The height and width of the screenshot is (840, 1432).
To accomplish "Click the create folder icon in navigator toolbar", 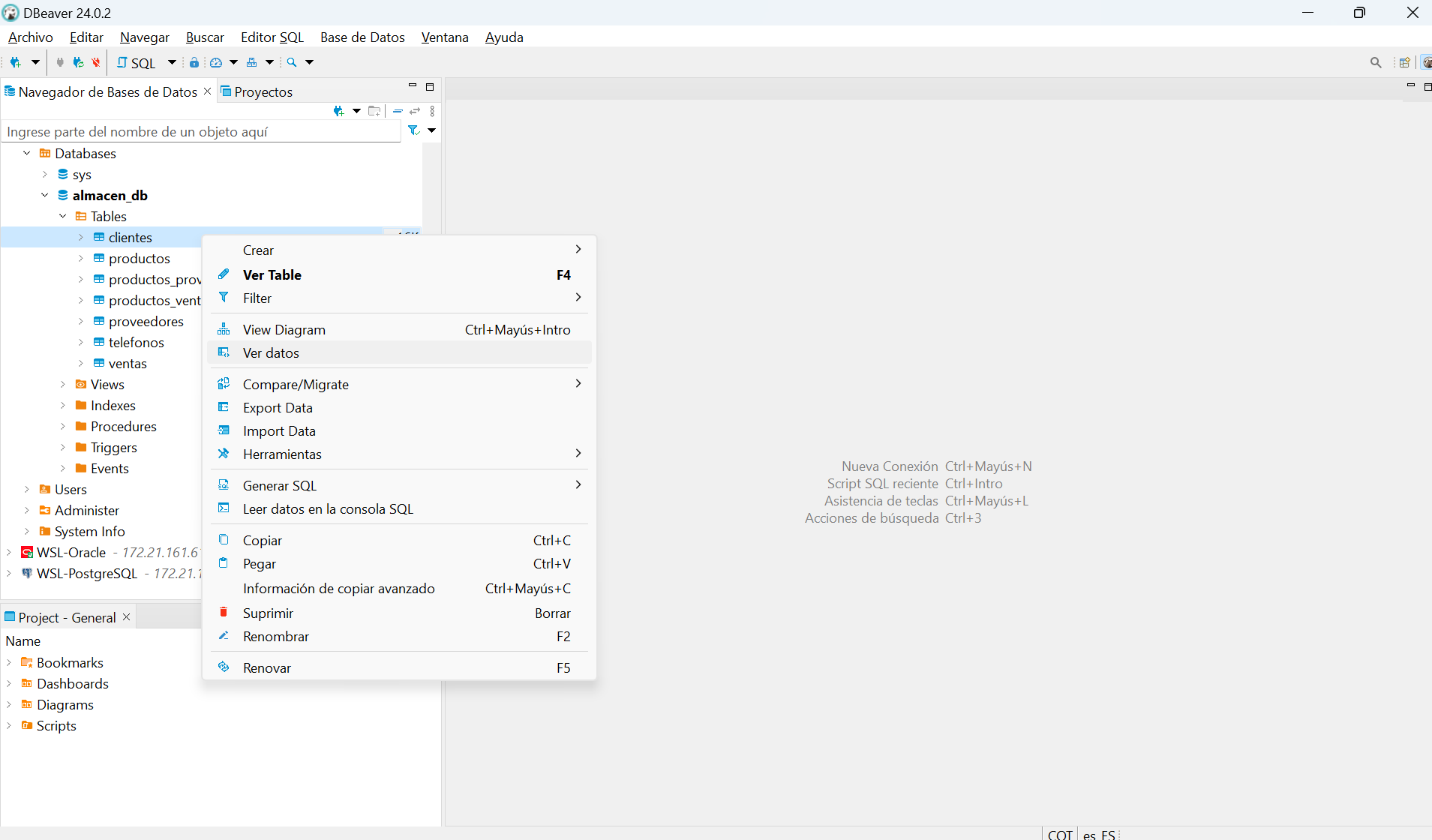I will pos(374,111).
